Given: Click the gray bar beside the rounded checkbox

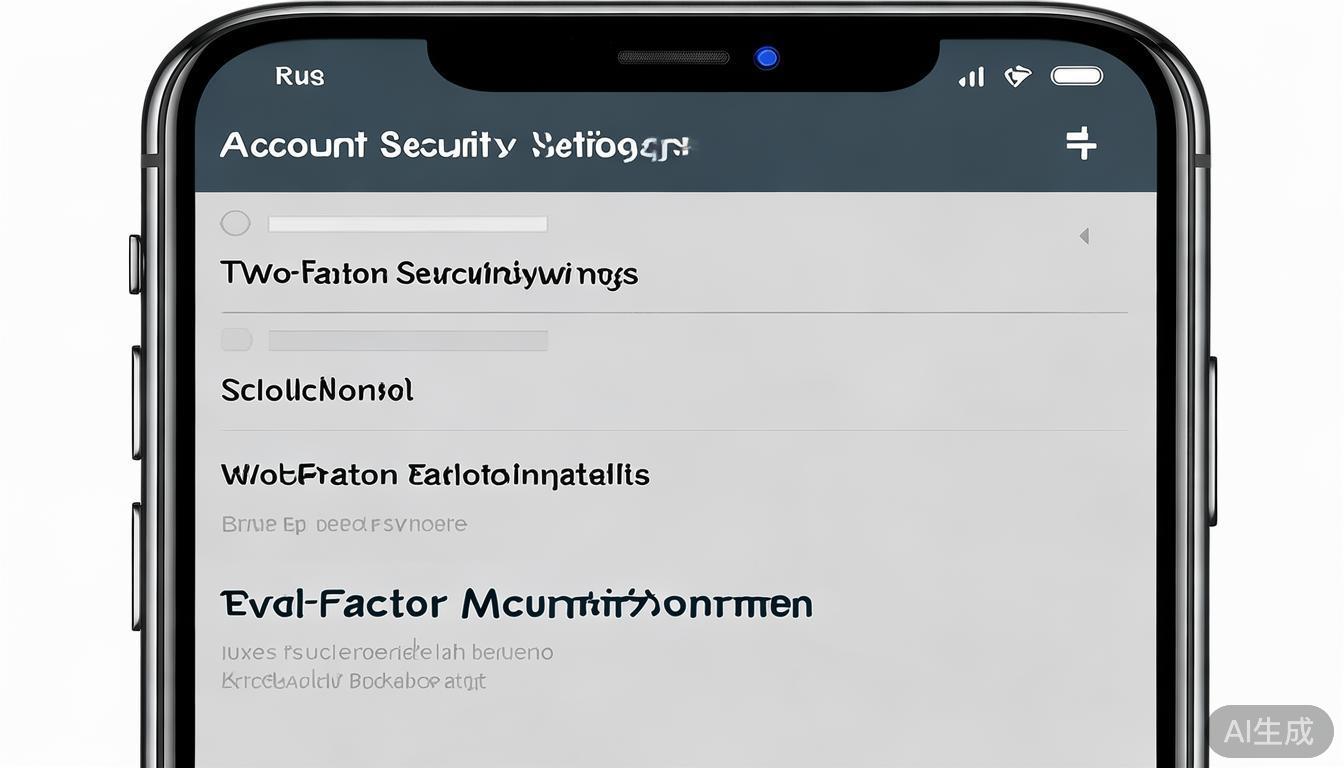Looking at the screenshot, I should (408, 341).
